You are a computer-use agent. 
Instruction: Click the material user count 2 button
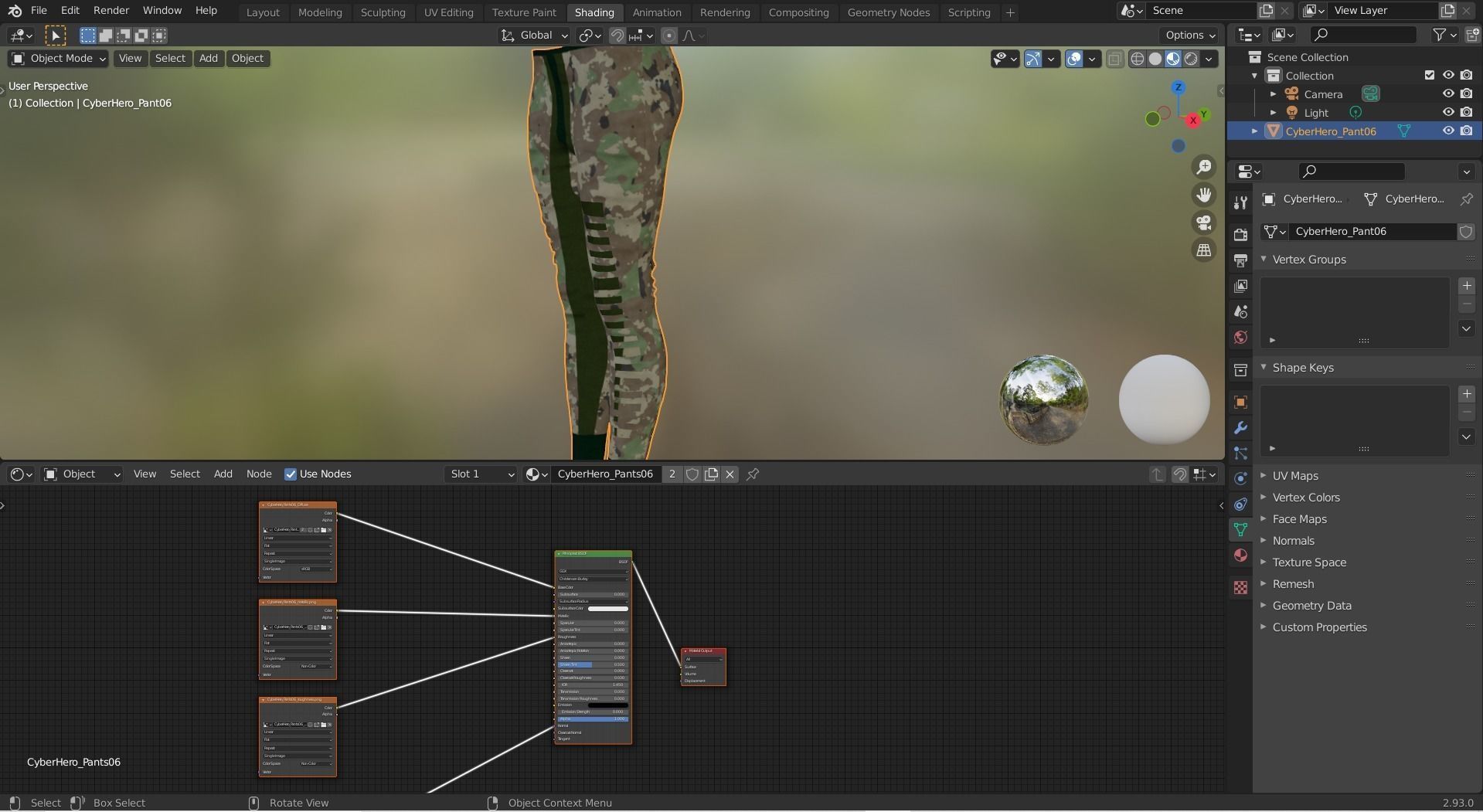(x=672, y=474)
